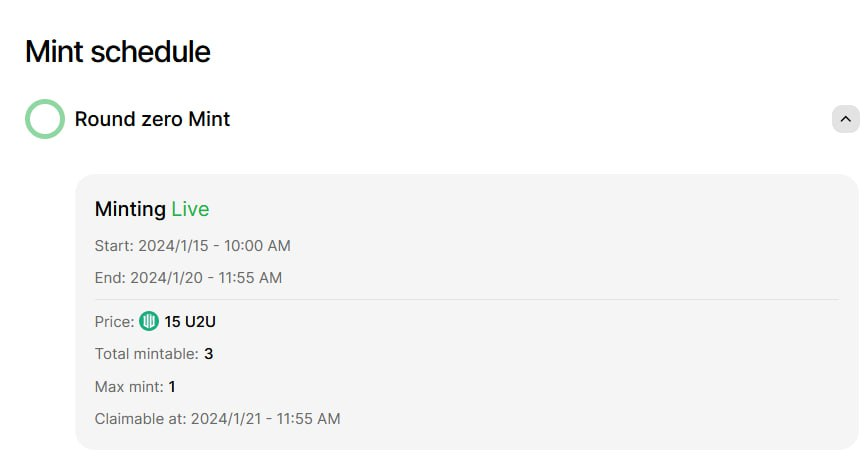Click the Start date 2024/1/15 line
This screenshot has height=460, width=866.
192,245
